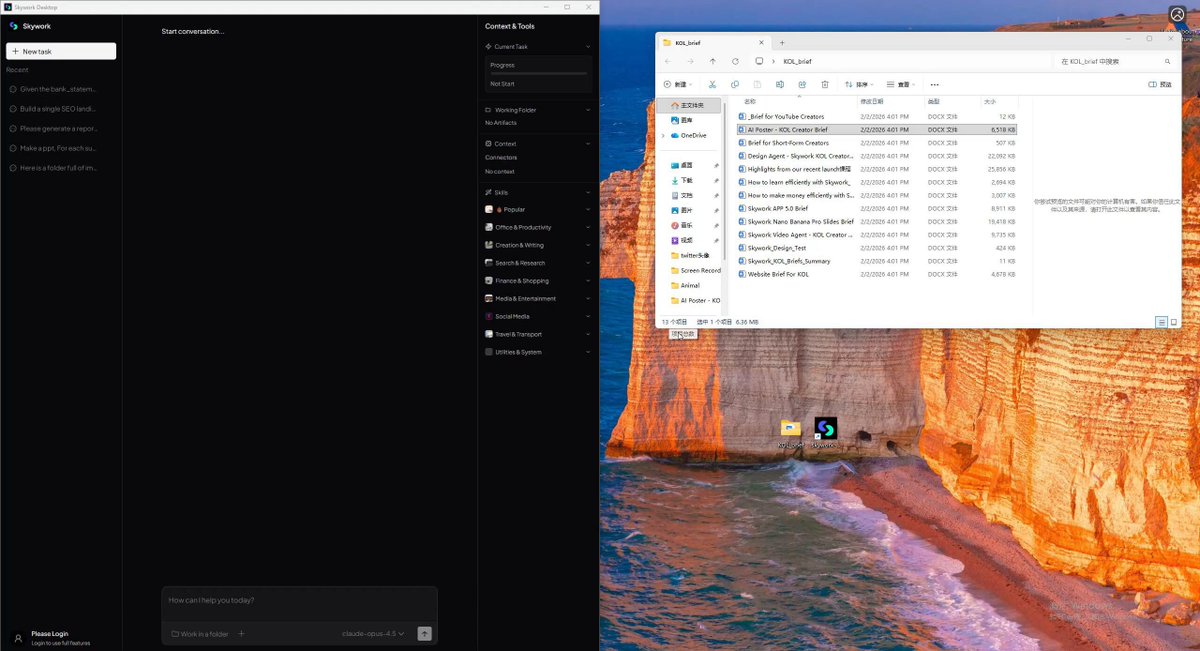This screenshot has width=1200, height=651.
Task: Toggle the 预览 preview pane button
Action: click(1160, 85)
